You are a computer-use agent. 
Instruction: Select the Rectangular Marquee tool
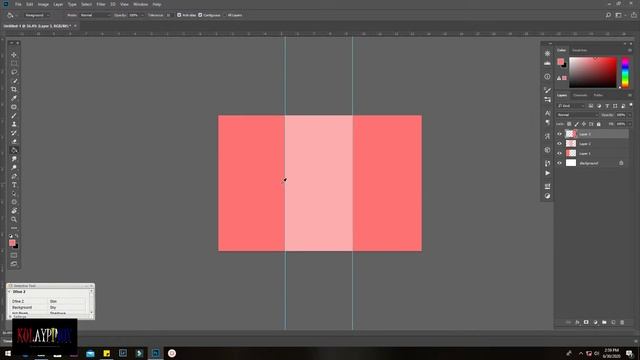tap(14, 63)
